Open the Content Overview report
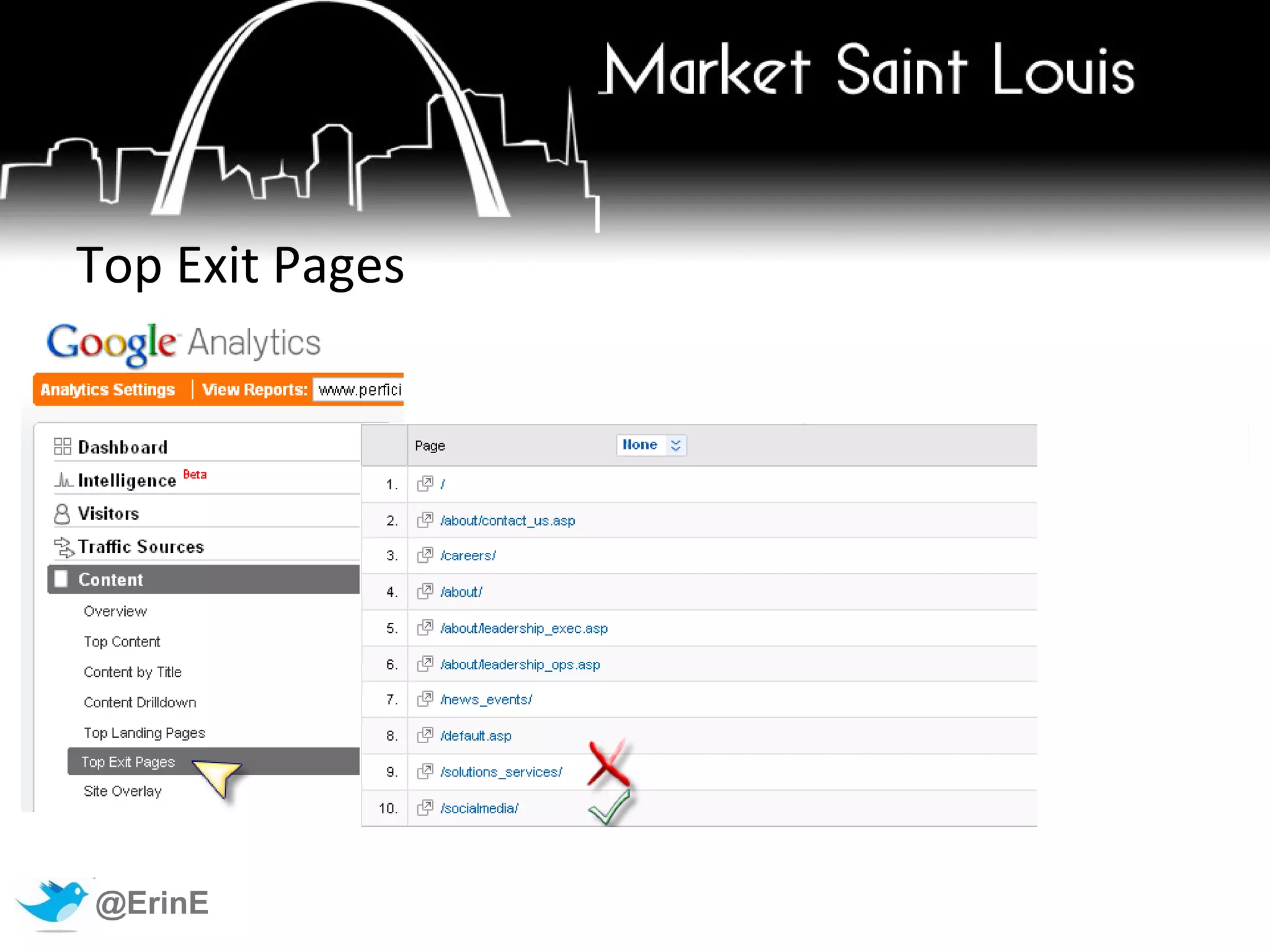 [x=115, y=611]
